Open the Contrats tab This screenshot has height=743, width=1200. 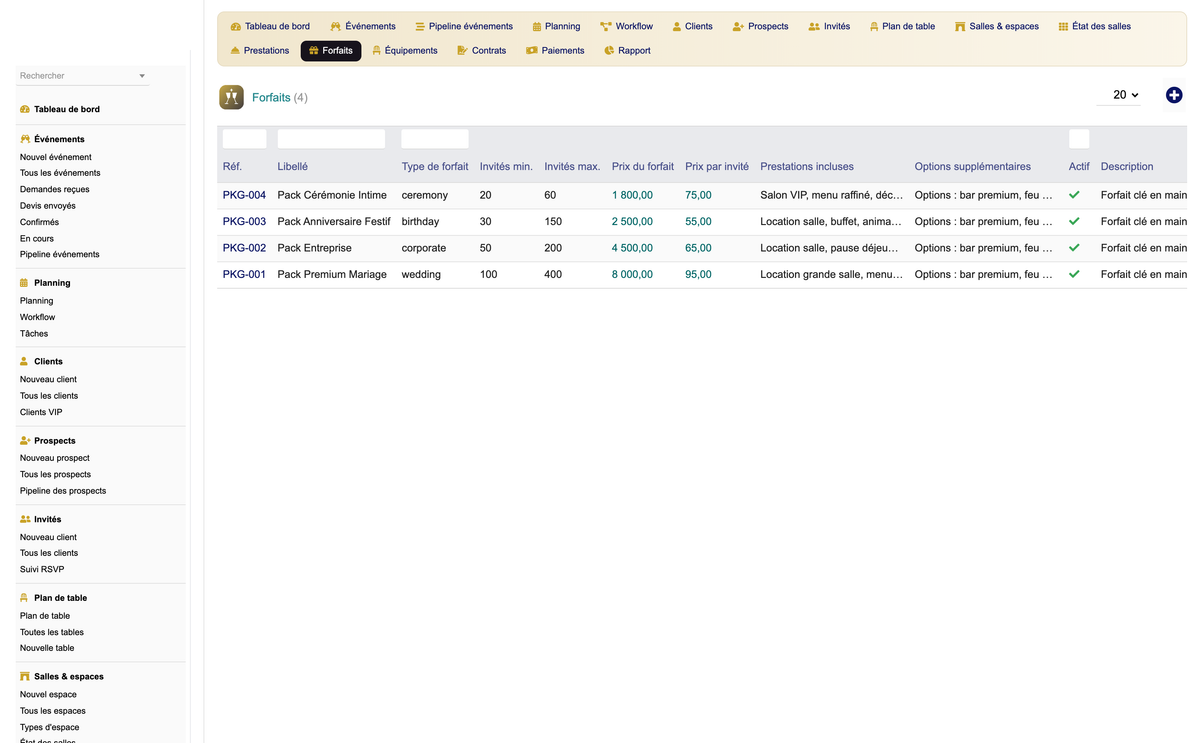[481, 50]
